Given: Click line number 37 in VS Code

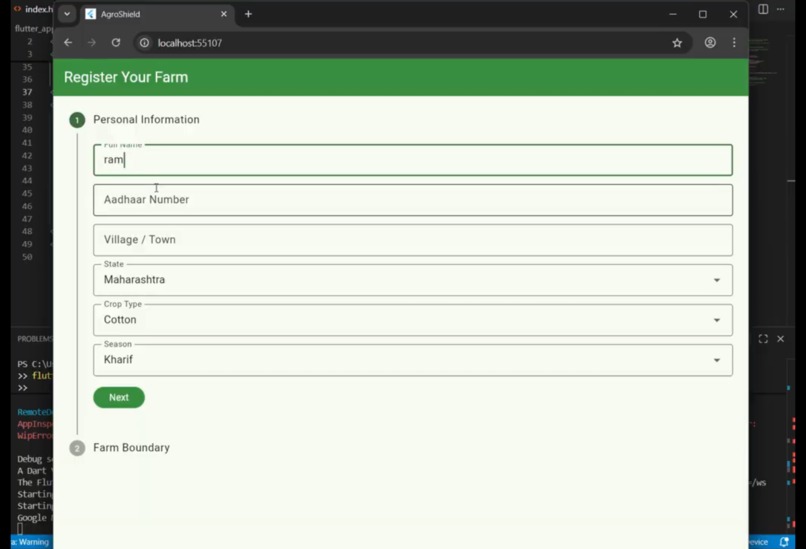Looking at the screenshot, I should 27,92.
